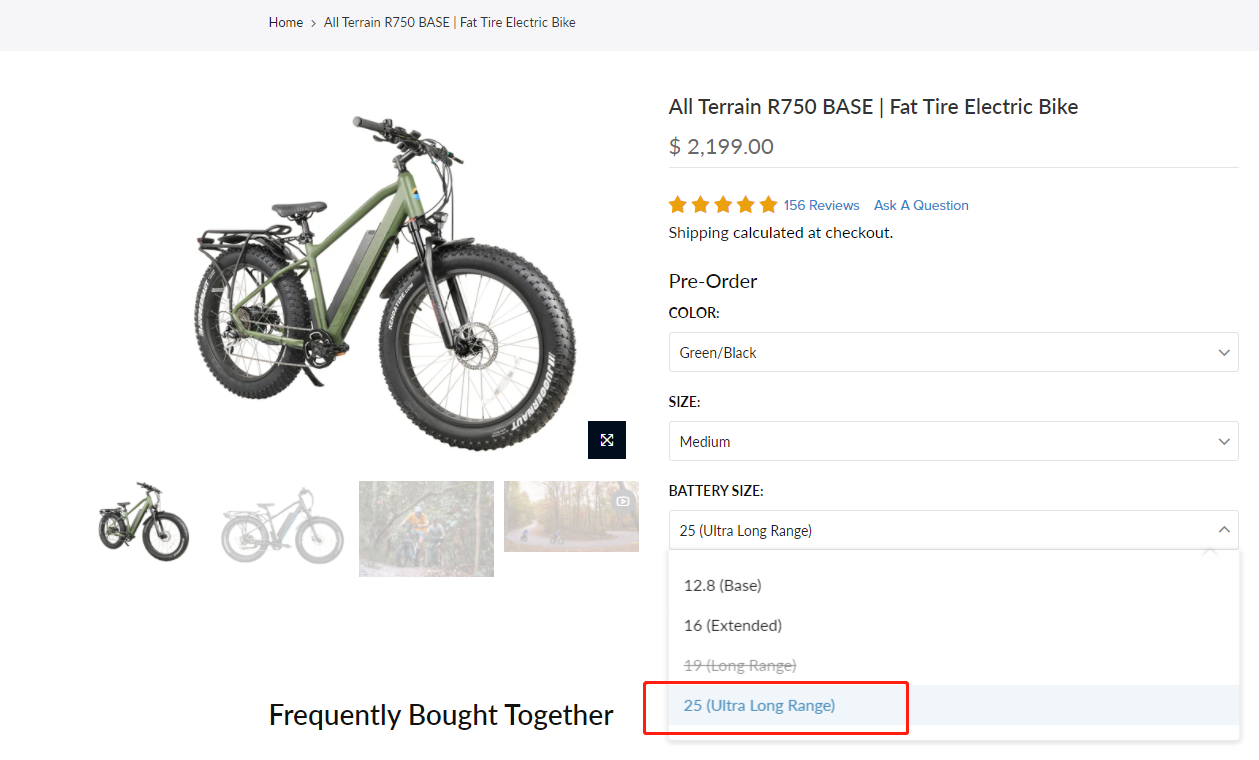Select the crossed-out 19 (Long Range) option
Viewport: 1259px width, 760px height.
click(x=740, y=665)
